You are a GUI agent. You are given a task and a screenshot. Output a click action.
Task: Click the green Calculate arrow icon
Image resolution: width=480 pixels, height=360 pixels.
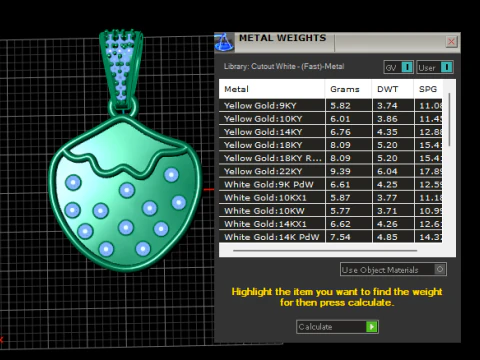tap(372, 327)
